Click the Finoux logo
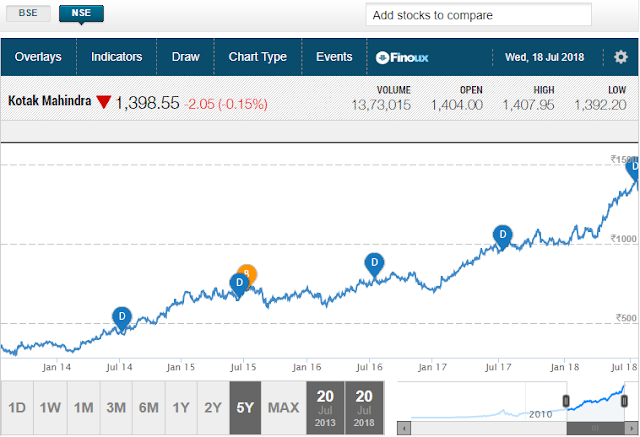640x437 pixels. click(x=402, y=58)
